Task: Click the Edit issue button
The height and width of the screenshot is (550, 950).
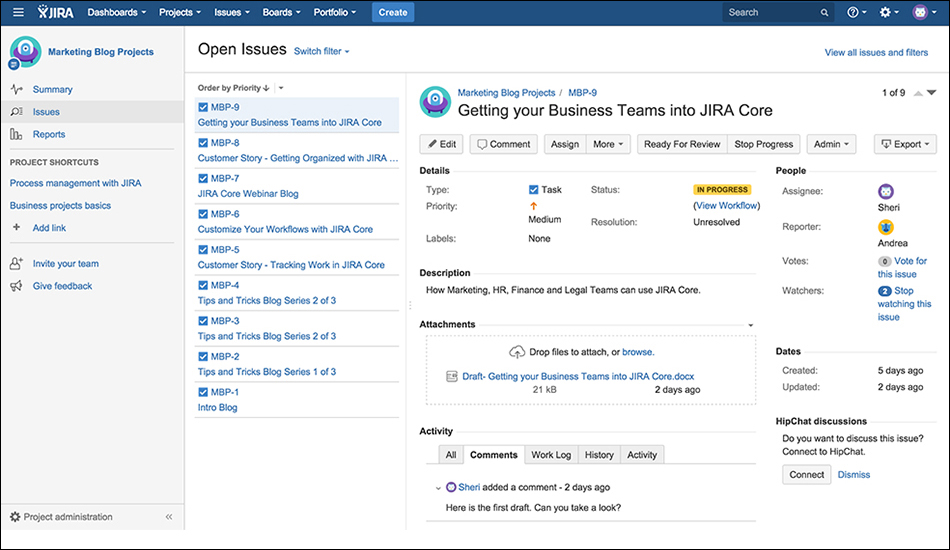Action: click(442, 144)
